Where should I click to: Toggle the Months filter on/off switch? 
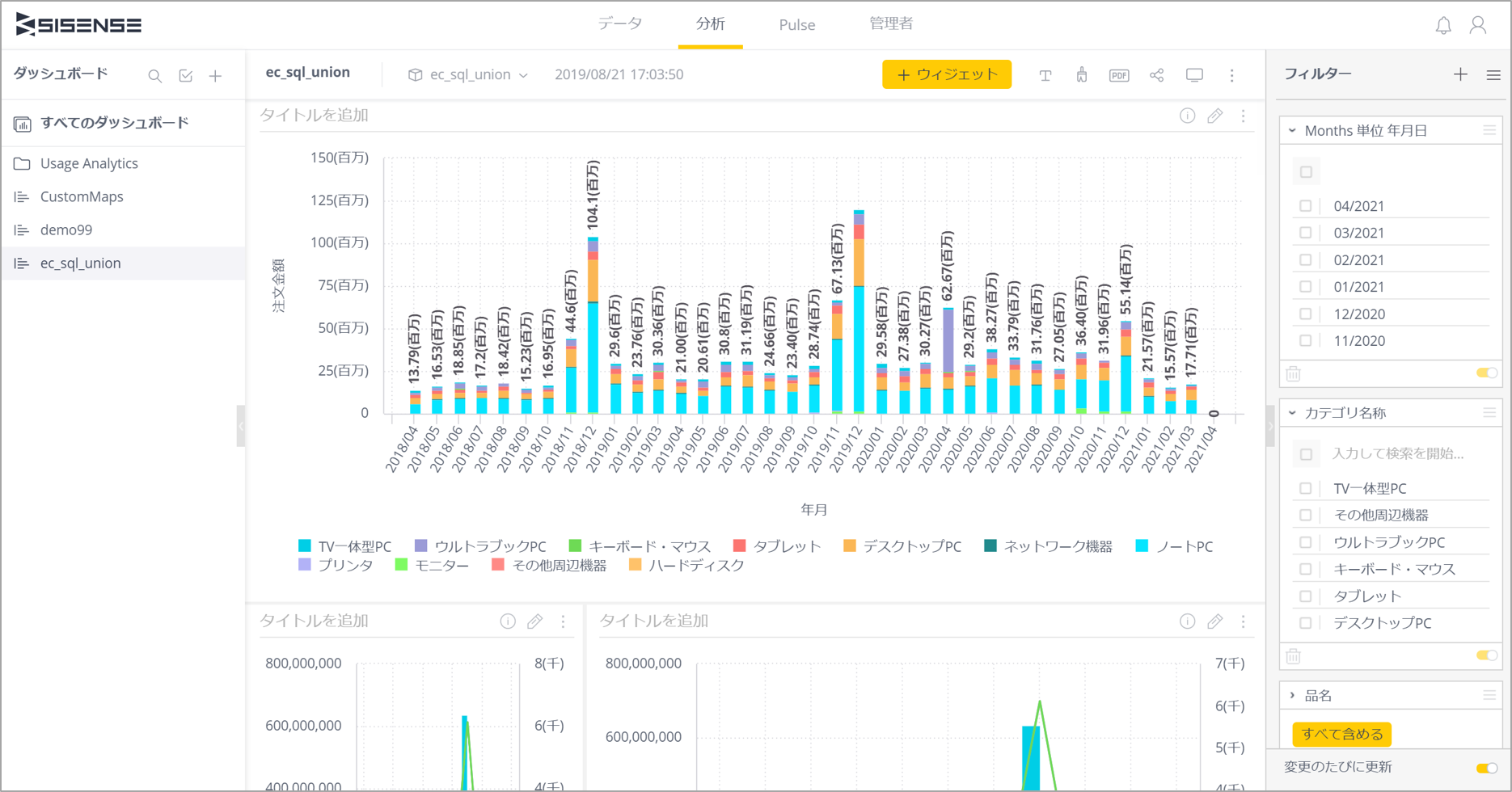point(1487,373)
